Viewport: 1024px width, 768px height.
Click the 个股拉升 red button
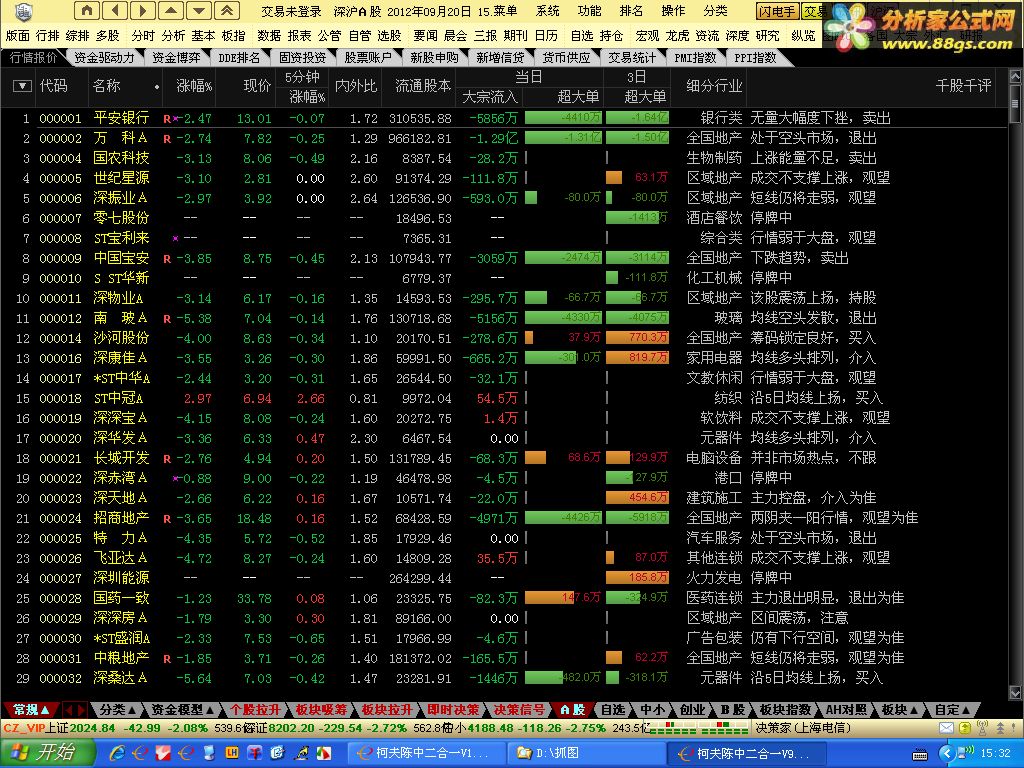(255, 709)
